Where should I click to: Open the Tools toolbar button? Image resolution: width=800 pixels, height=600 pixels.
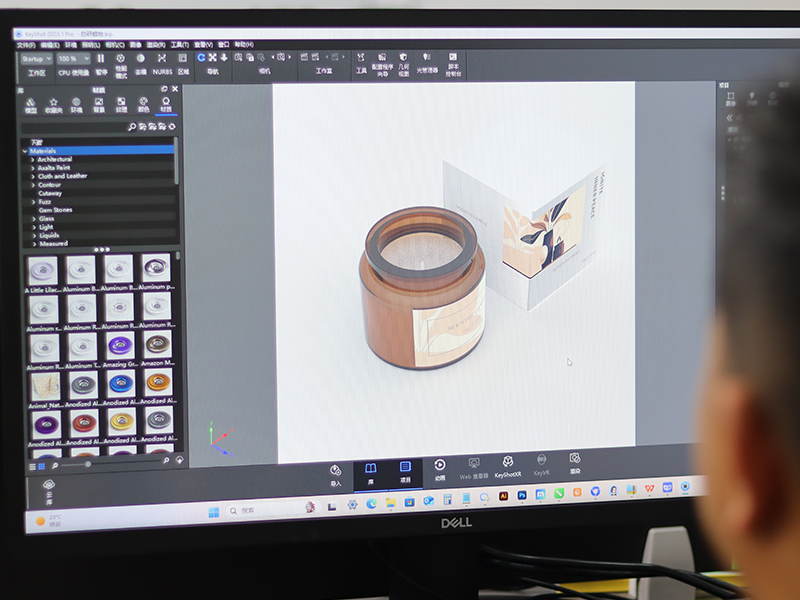click(361, 63)
